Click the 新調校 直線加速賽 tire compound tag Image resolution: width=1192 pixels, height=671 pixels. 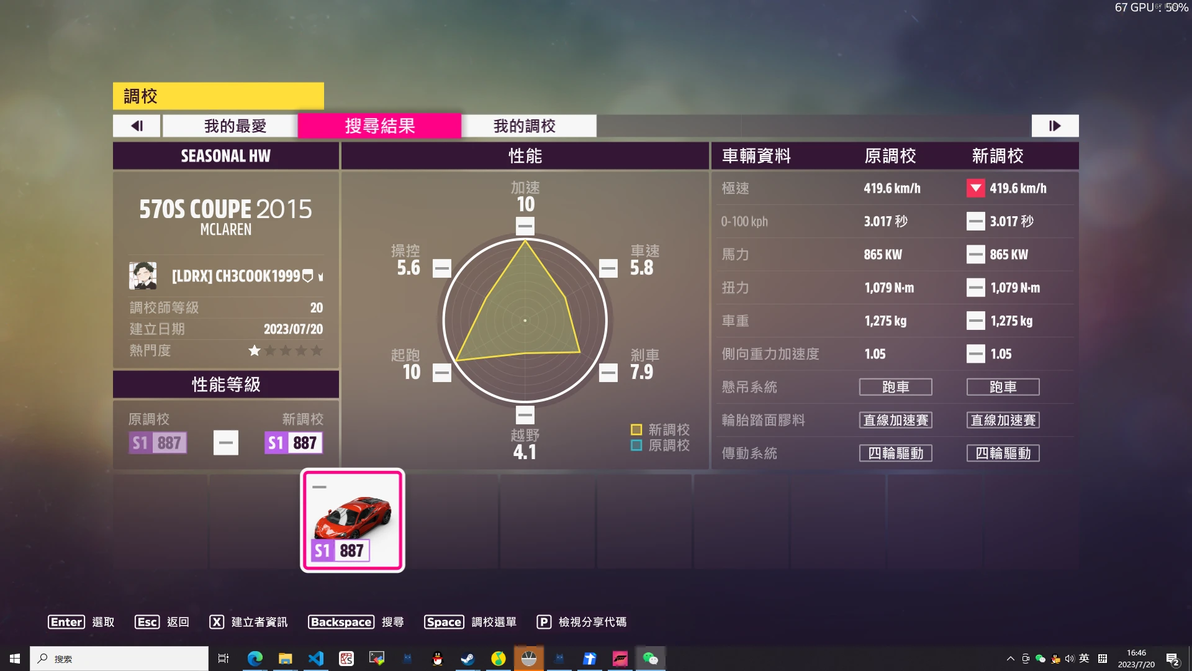click(x=1003, y=419)
